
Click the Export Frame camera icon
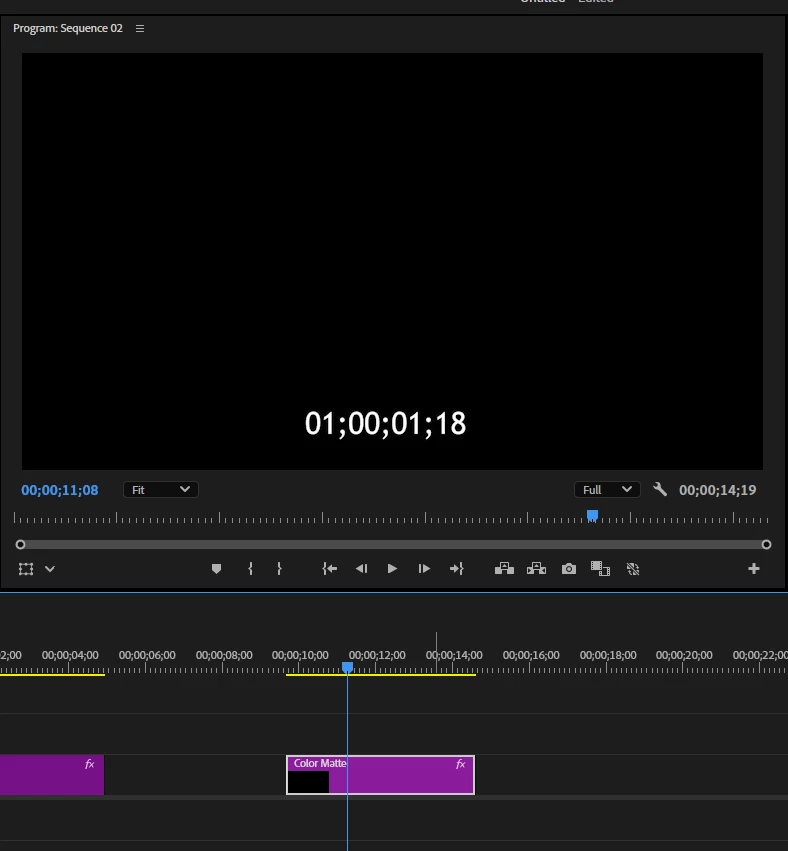coord(569,569)
